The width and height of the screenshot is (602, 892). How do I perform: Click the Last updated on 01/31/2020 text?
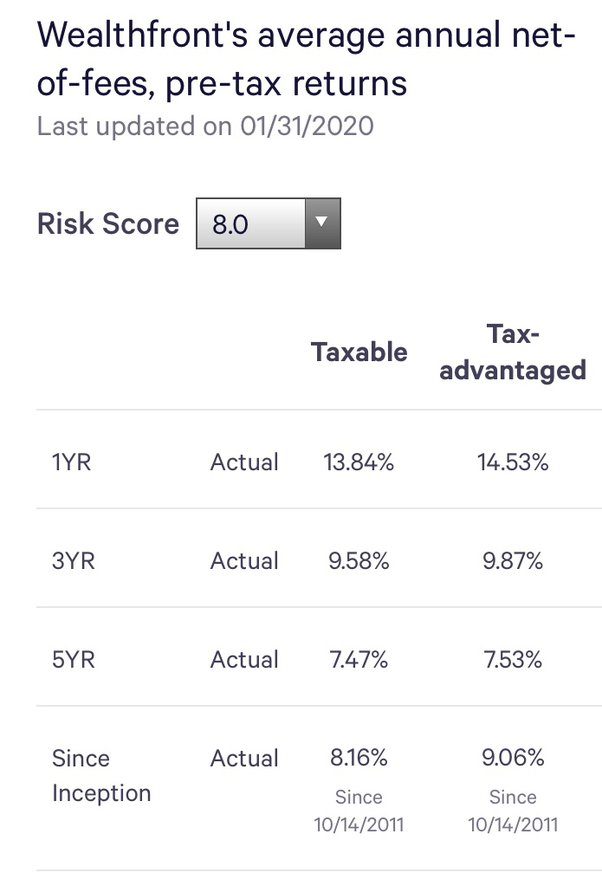(x=205, y=126)
